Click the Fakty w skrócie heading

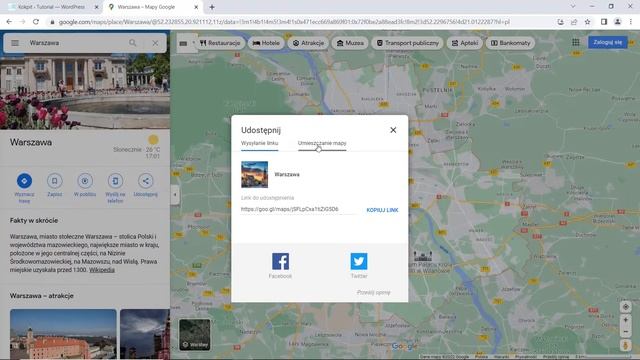click(x=34, y=220)
